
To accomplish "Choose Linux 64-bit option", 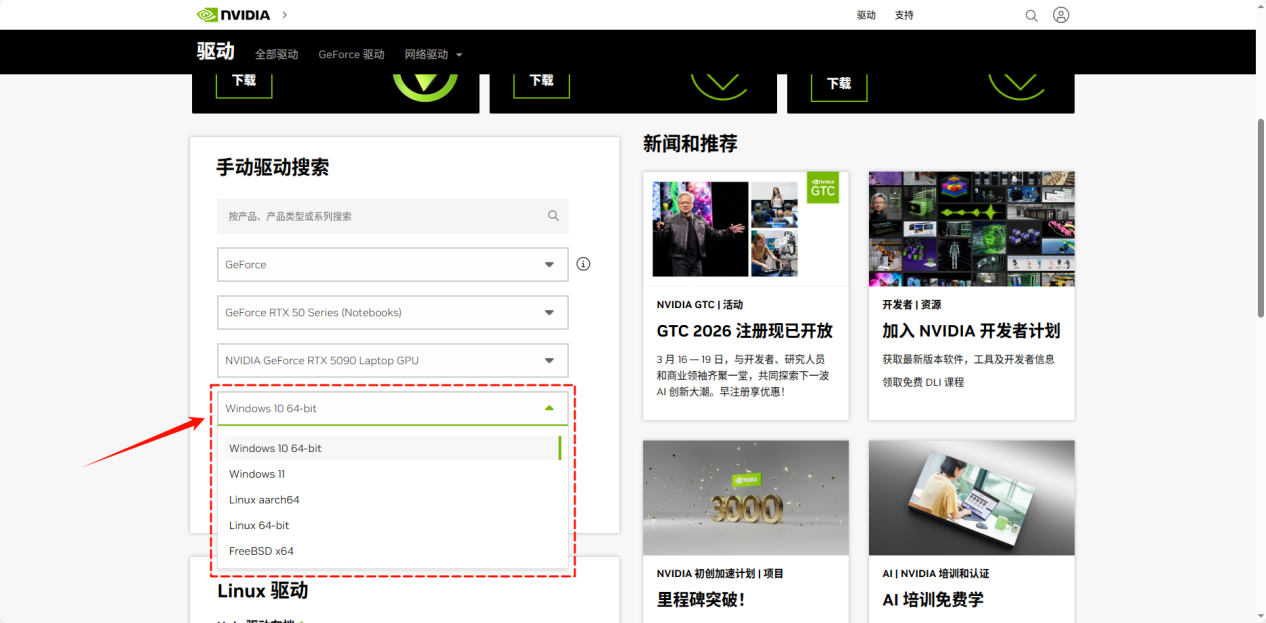I will click(259, 525).
